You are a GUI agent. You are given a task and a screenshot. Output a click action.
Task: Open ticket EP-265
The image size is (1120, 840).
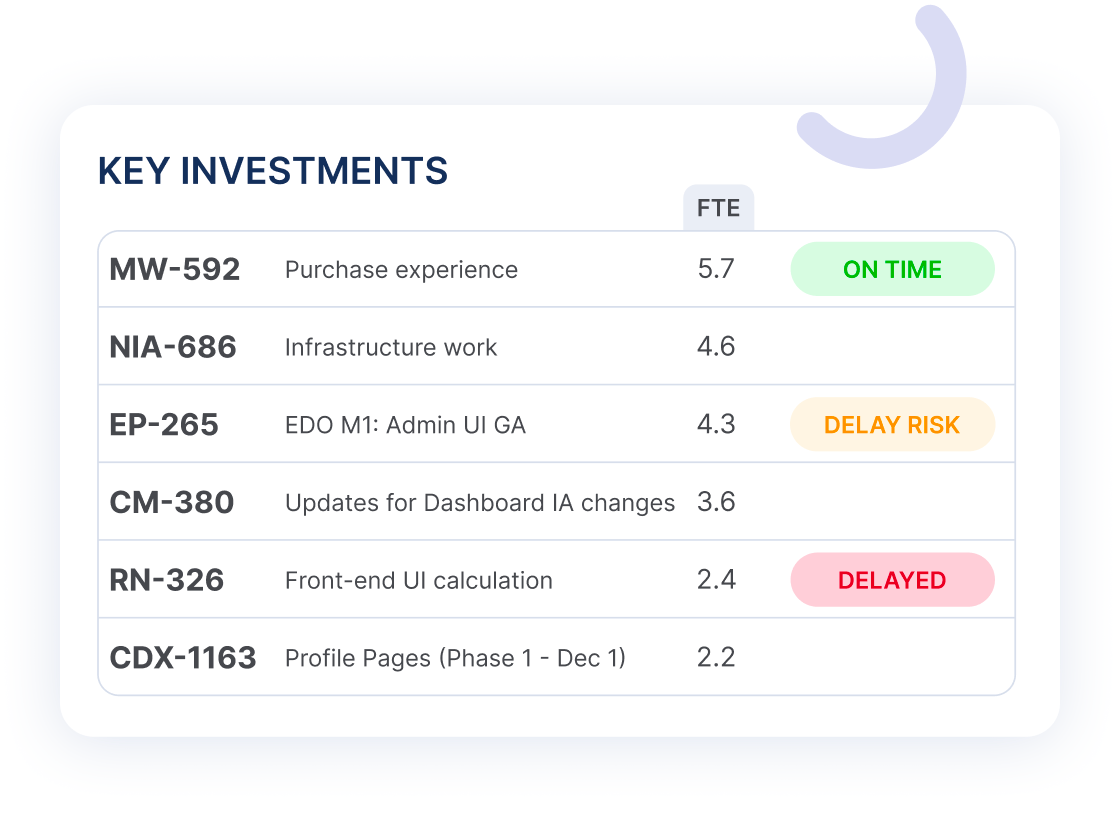164,425
